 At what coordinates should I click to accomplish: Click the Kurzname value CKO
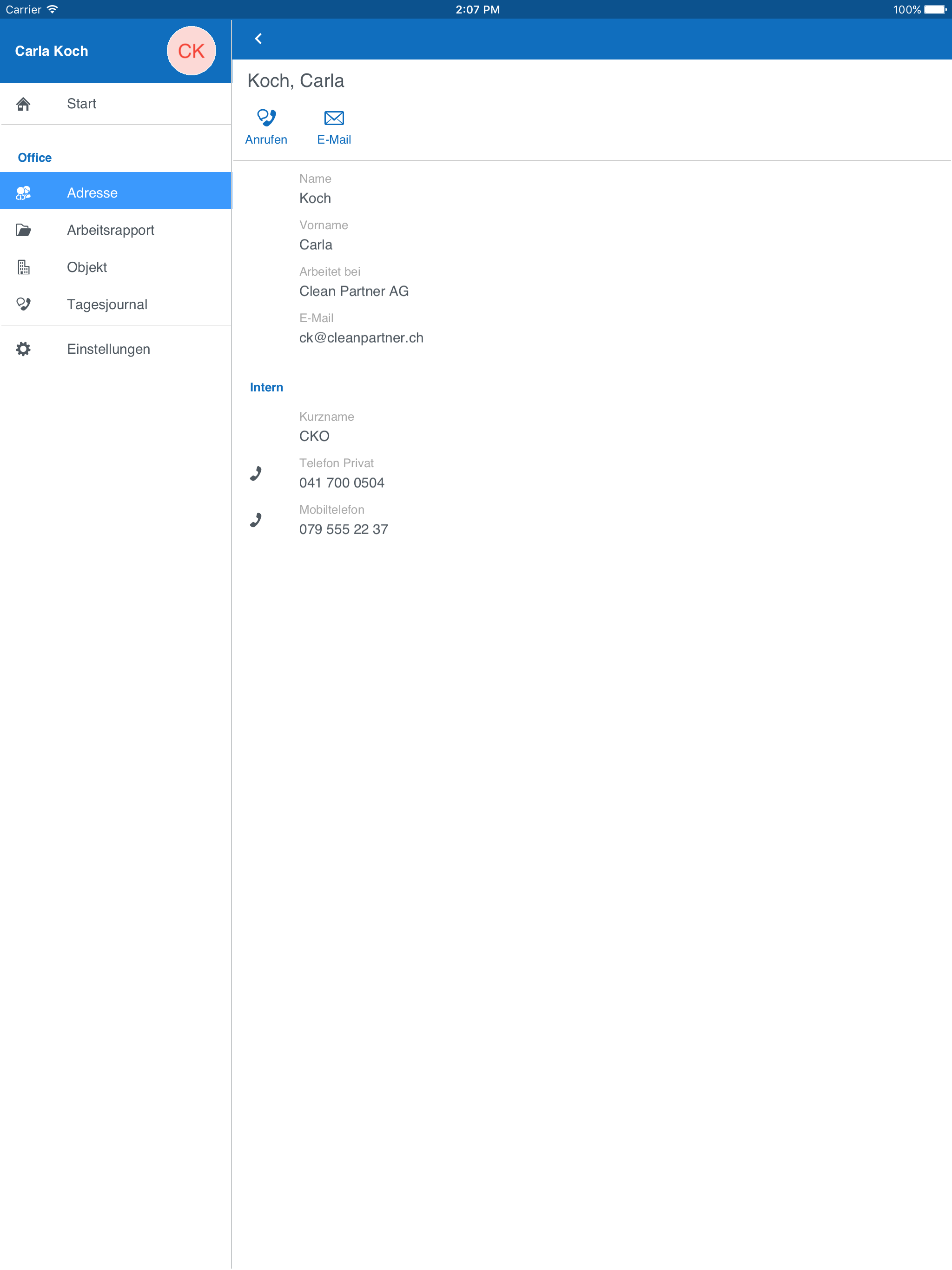tap(314, 437)
